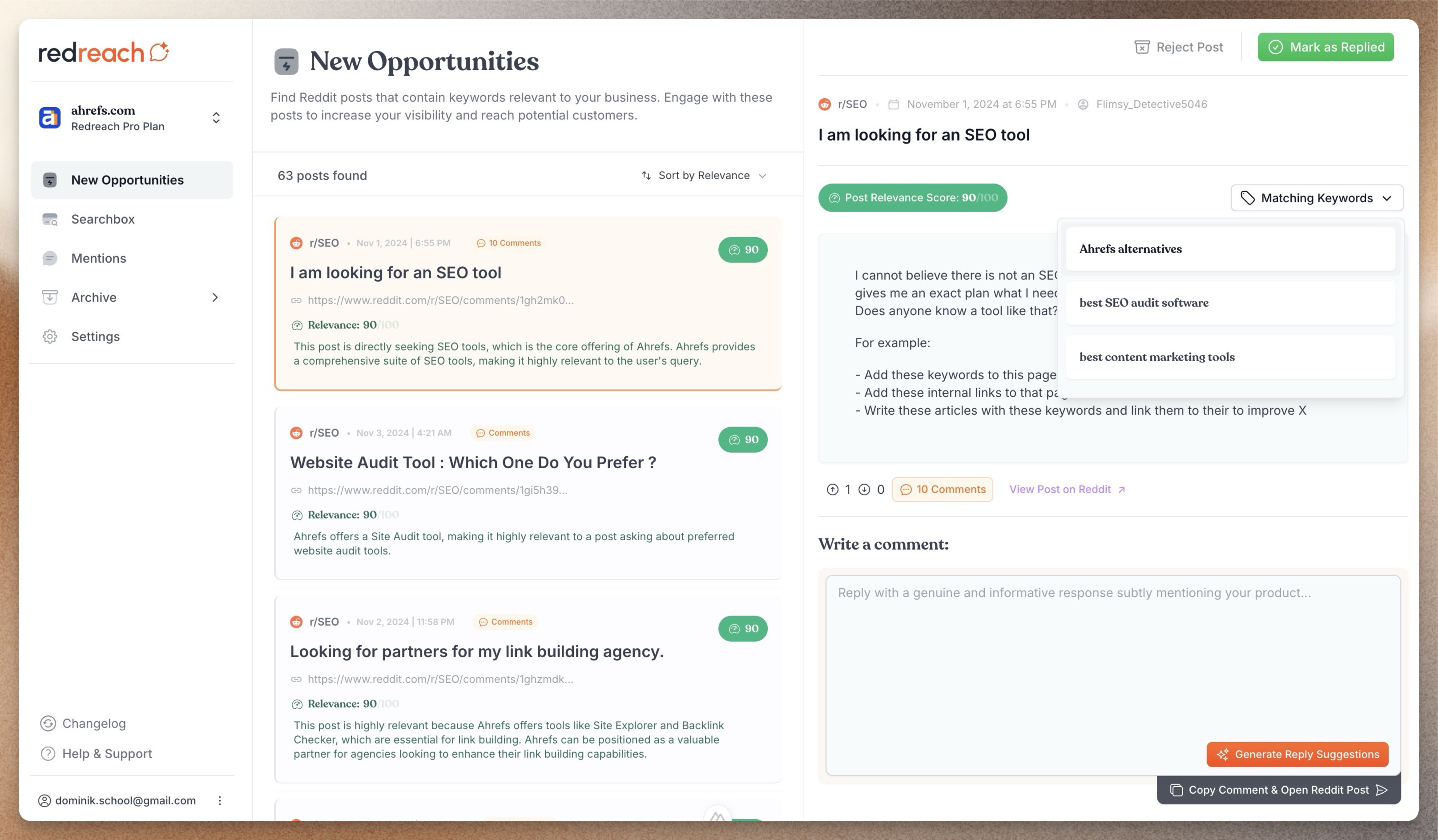Click Reject Post
Viewport: 1438px width, 840px height.
[x=1178, y=48]
